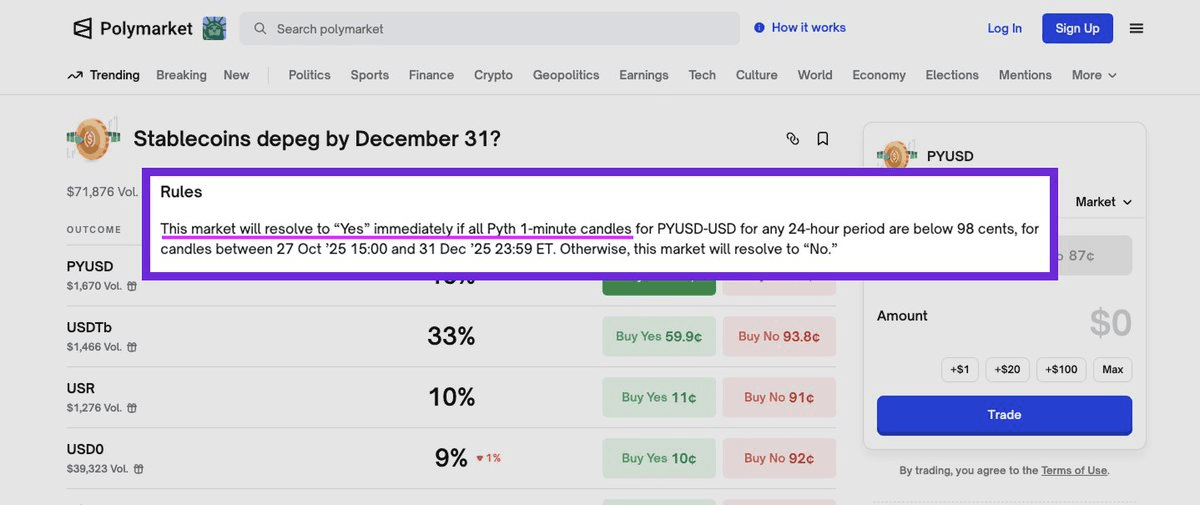Click the Statue of Liberty icon beside logo

[x=214, y=28]
